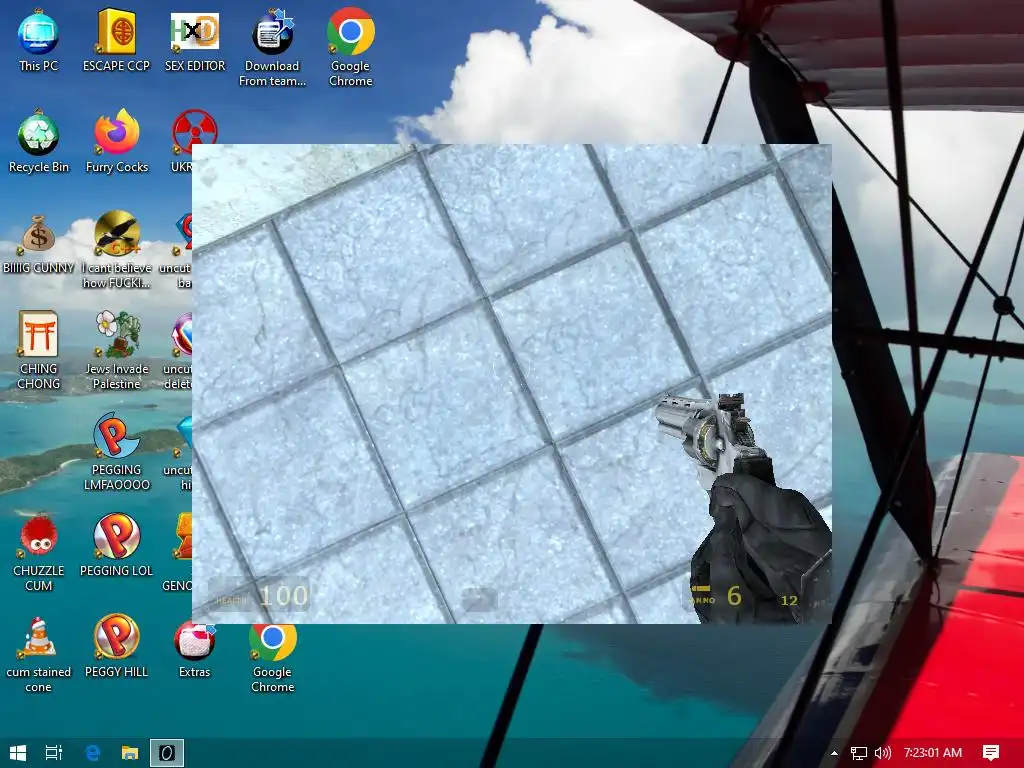Viewport: 1024px width, 768px height.
Task: Click the reserve ammo 12 in game HUD
Action: pyautogui.click(x=789, y=600)
